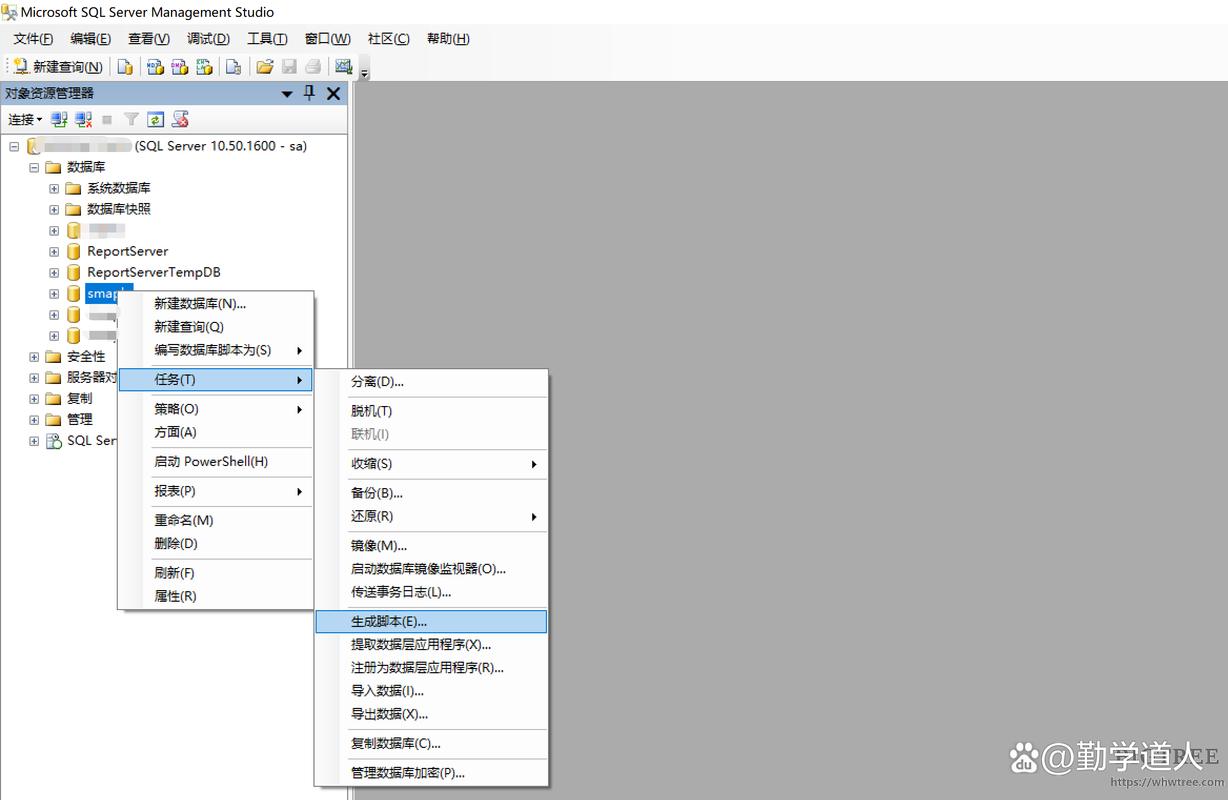Choose 新建数据库(N)... from context menu
1228x800 pixels.
215,304
